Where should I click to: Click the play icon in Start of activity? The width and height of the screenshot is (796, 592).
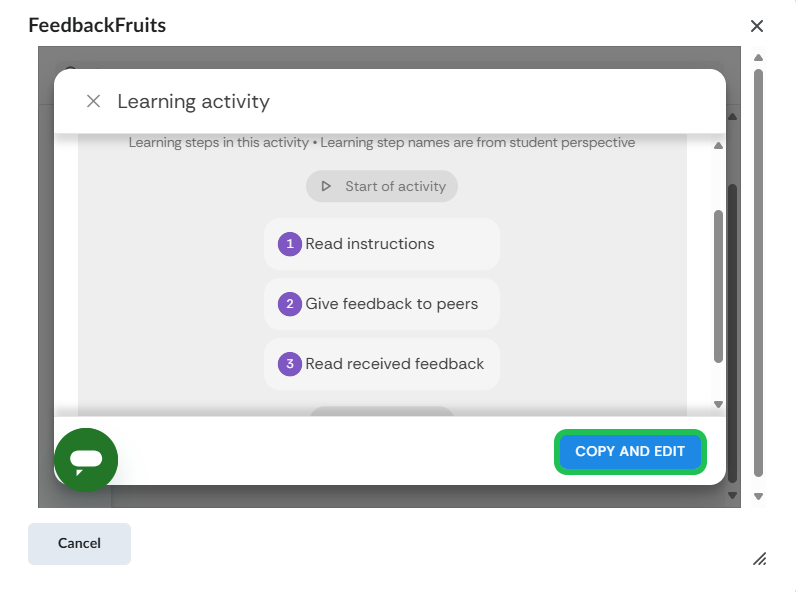click(x=326, y=186)
